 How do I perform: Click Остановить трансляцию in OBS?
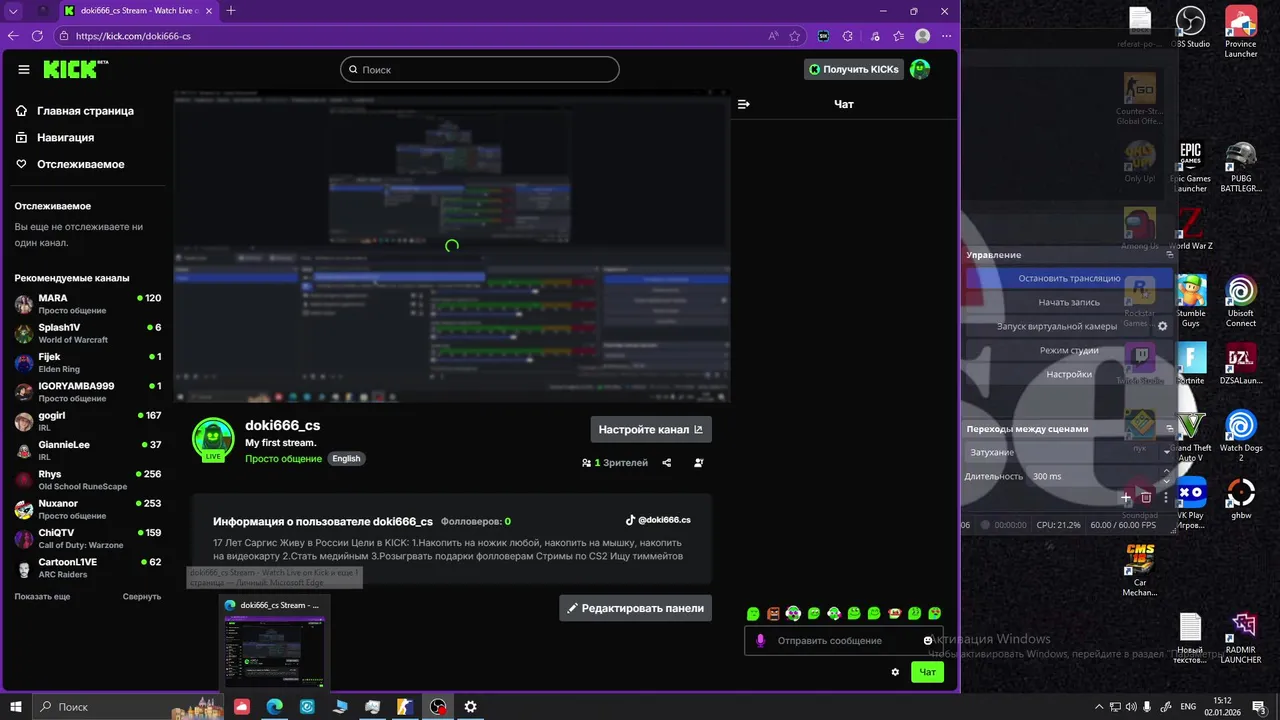tap(1069, 278)
